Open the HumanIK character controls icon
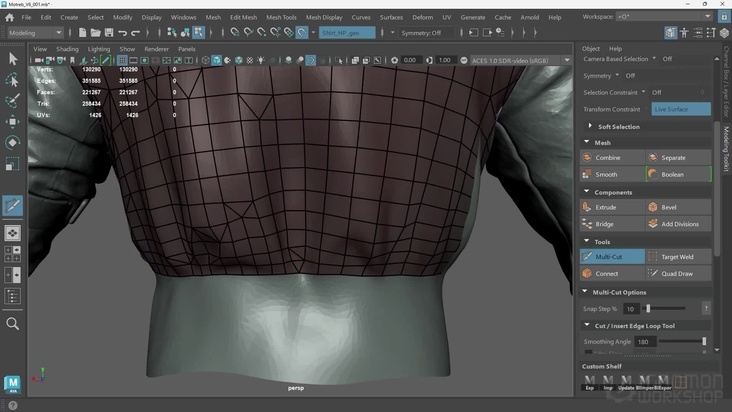 684,33
